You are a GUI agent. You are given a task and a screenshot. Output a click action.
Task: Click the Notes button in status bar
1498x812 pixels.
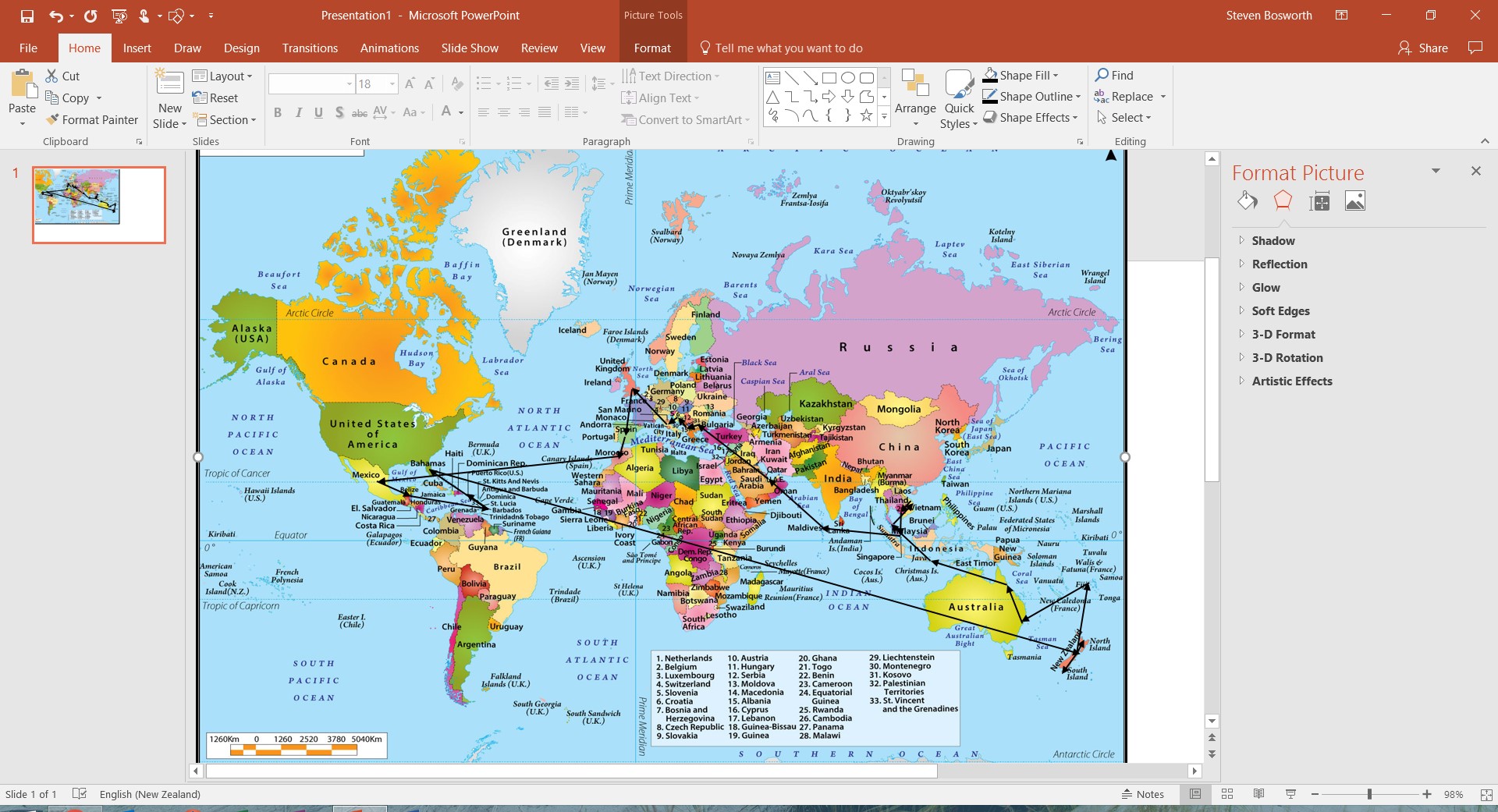pos(1142,794)
